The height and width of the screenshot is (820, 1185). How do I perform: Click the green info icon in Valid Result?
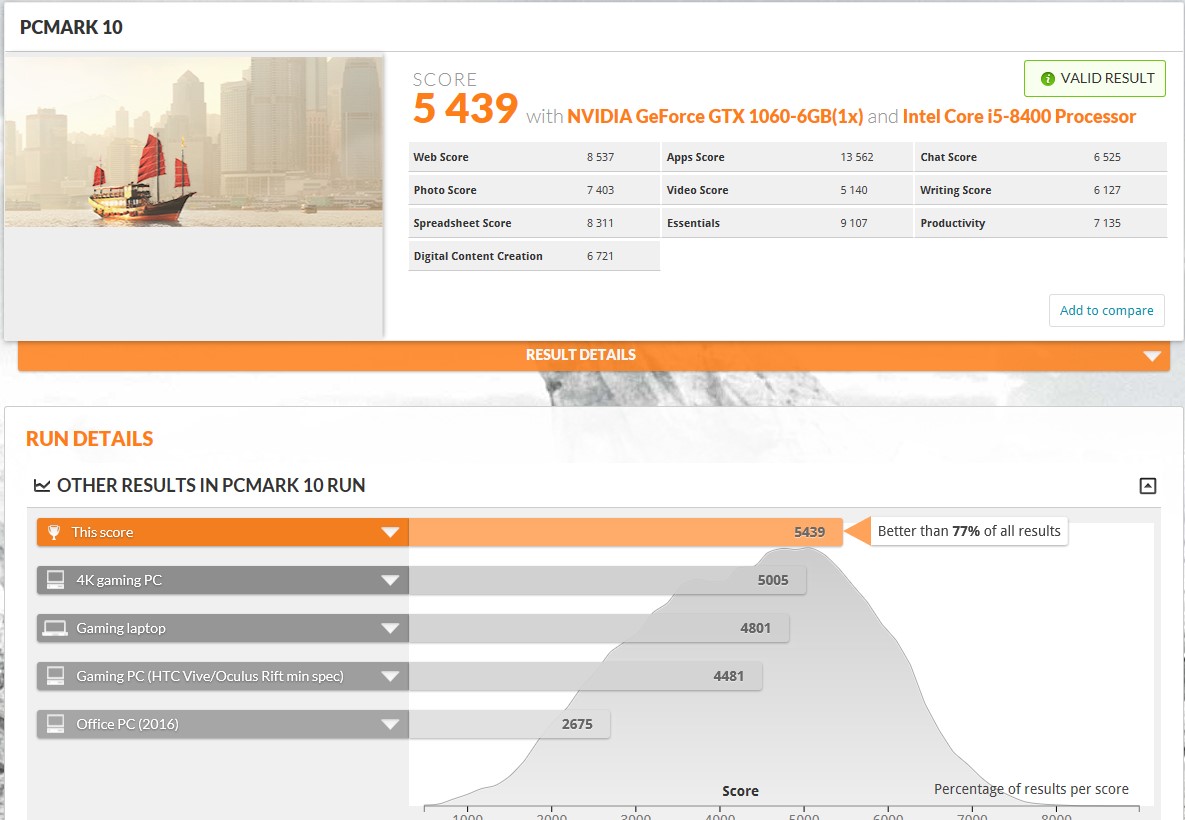(x=1047, y=79)
